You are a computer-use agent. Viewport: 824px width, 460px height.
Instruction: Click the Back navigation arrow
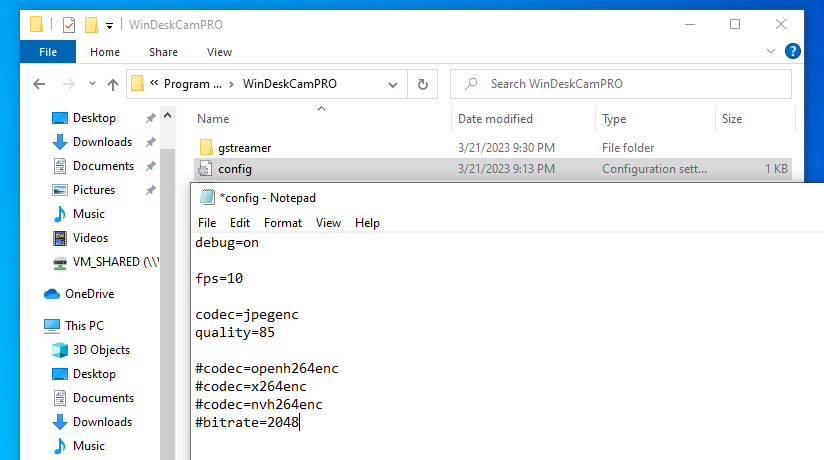pos(39,85)
